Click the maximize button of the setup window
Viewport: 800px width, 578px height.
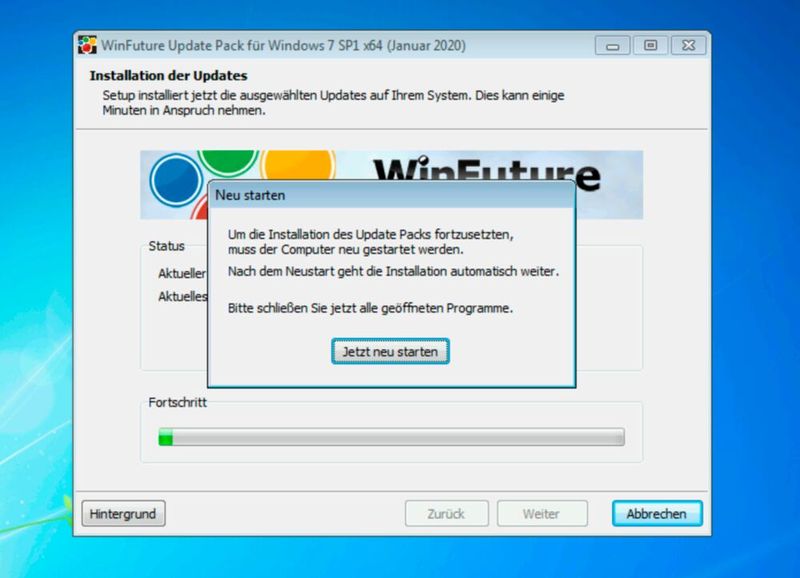tap(653, 44)
